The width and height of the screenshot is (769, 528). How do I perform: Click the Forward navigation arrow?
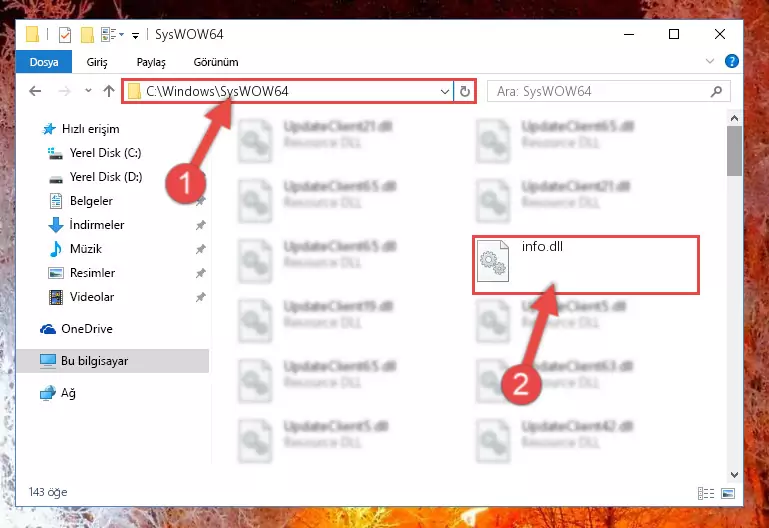pos(64,91)
